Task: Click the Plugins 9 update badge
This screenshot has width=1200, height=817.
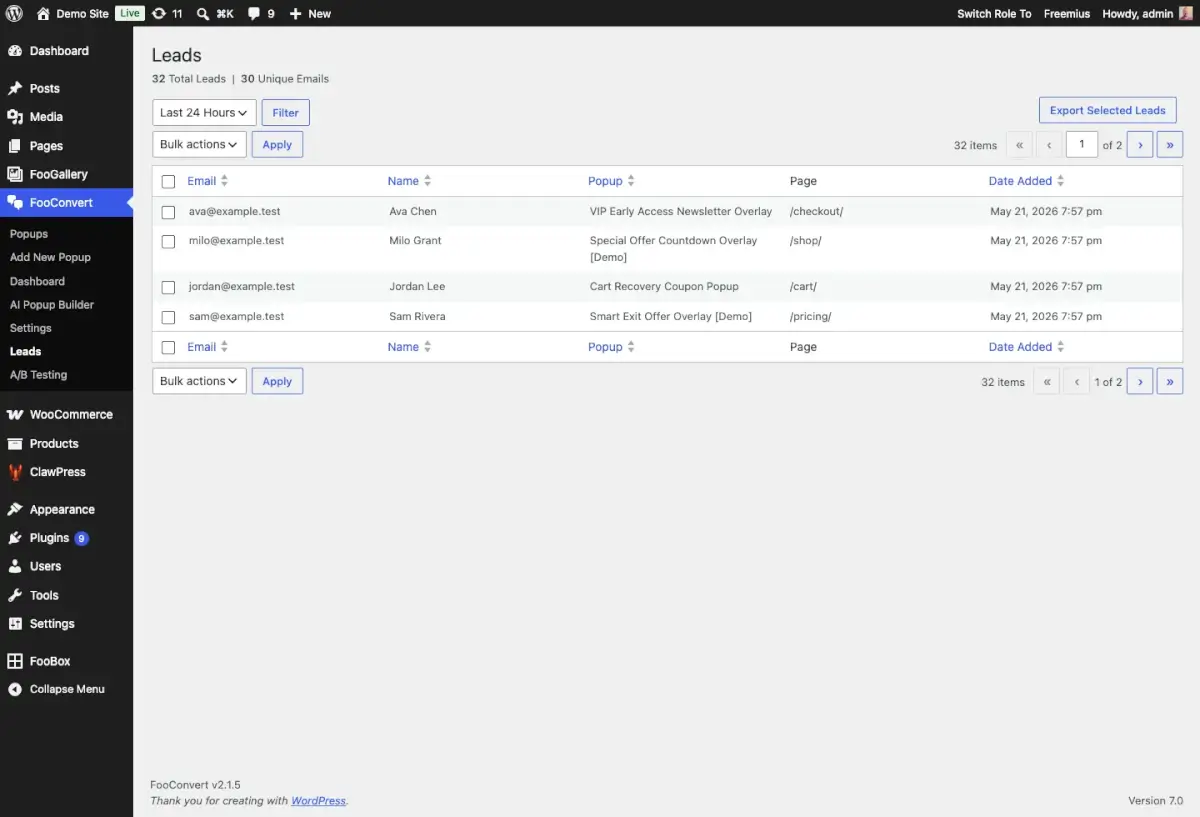Action: click(81, 538)
